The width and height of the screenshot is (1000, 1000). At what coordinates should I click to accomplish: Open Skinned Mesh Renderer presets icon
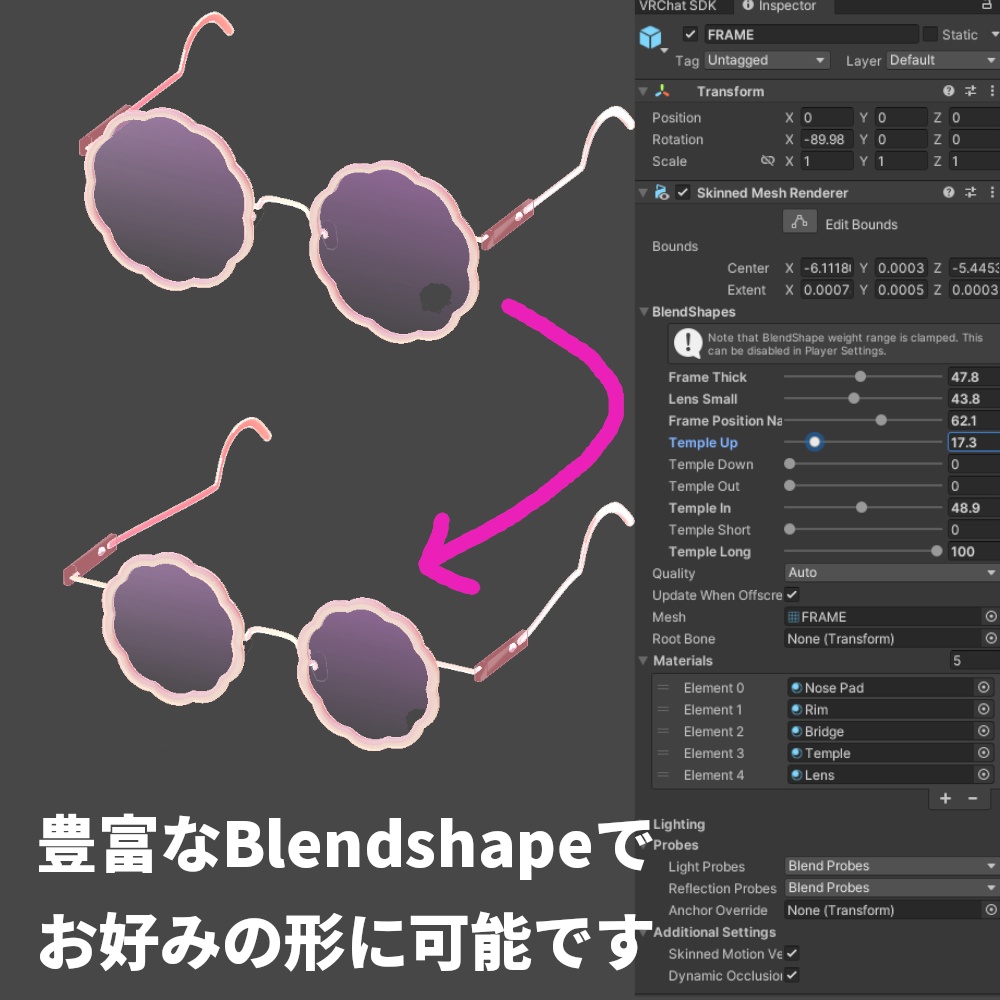(x=970, y=192)
